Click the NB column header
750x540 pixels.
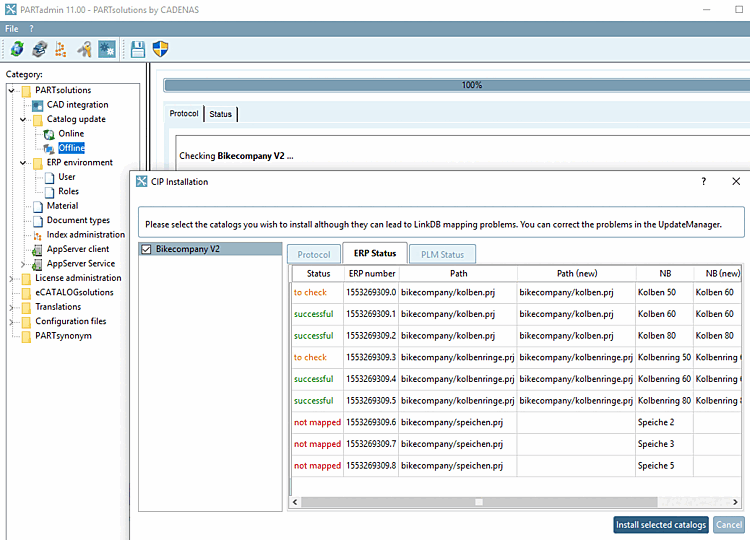pyautogui.click(x=665, y=274)
